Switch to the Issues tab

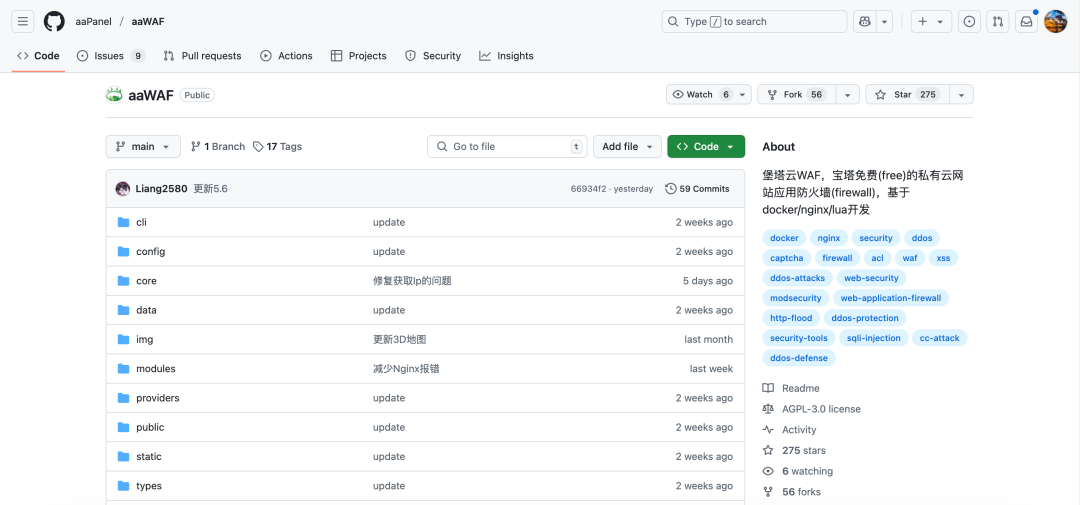tap(110, 56)
